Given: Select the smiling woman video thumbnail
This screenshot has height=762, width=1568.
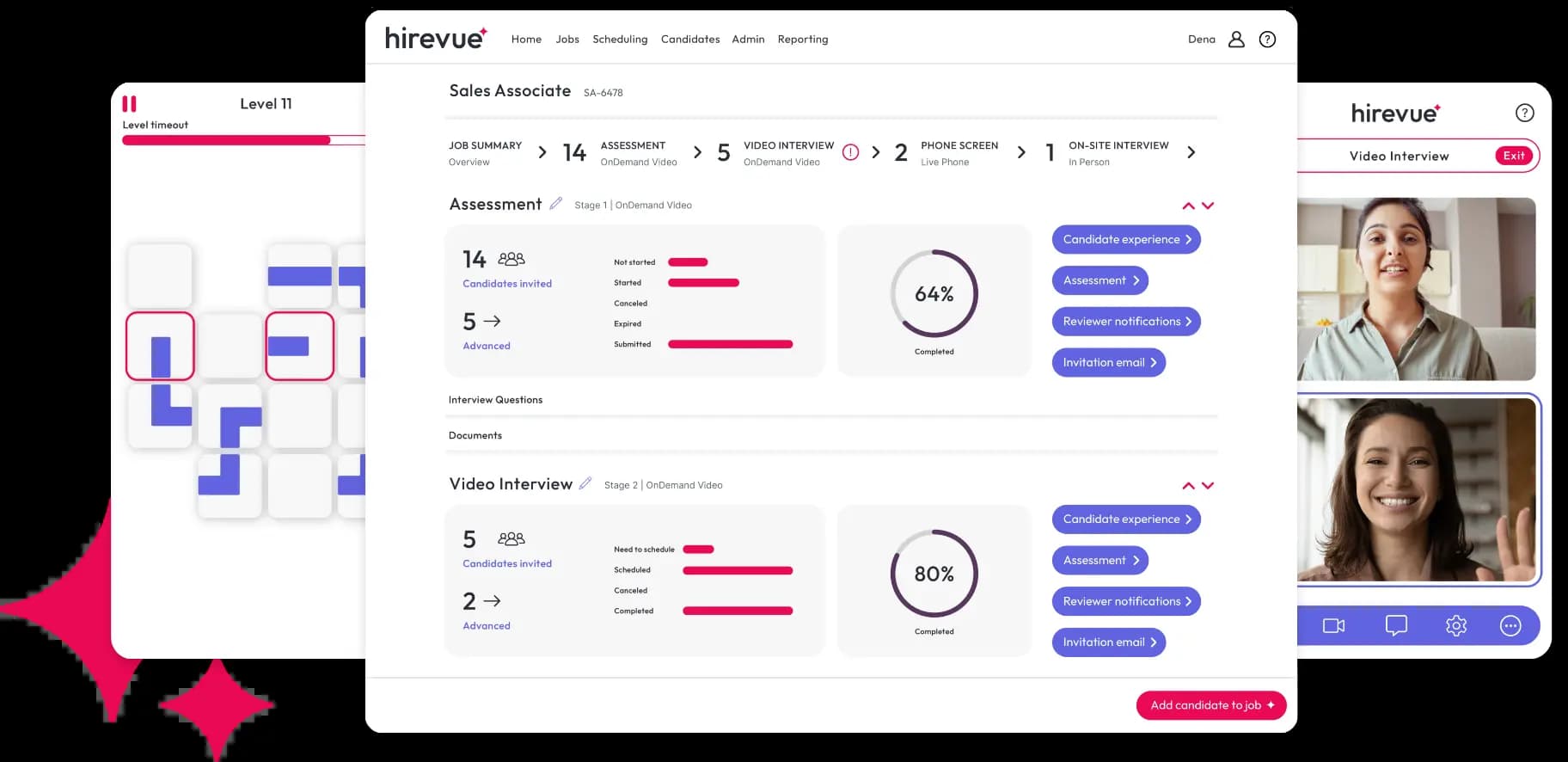Looking at the screenshot, I should tap(1417, 489).
